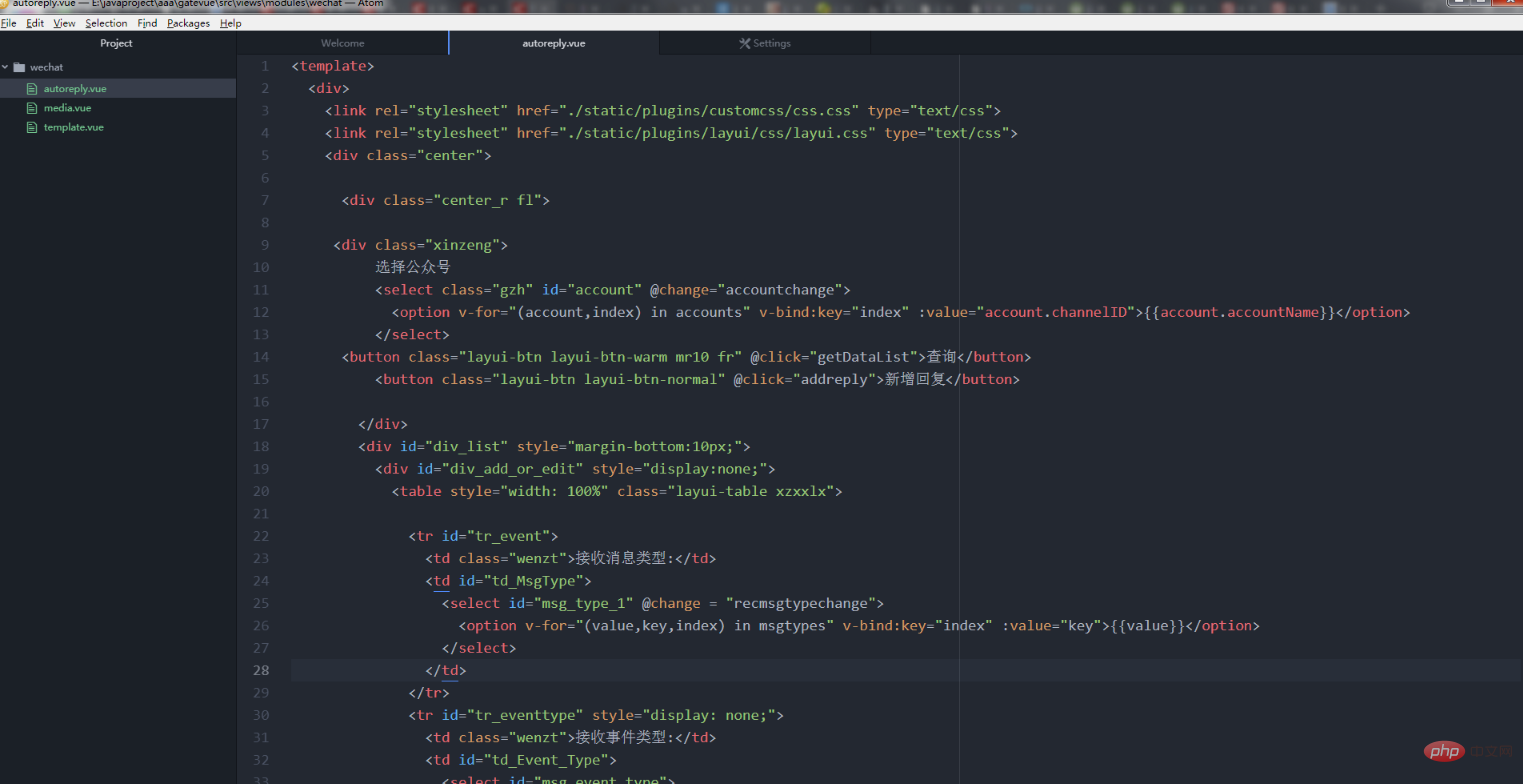Click the 选择公众号 text on line 10
1523x784 pixels.
[x=413, y=267]
